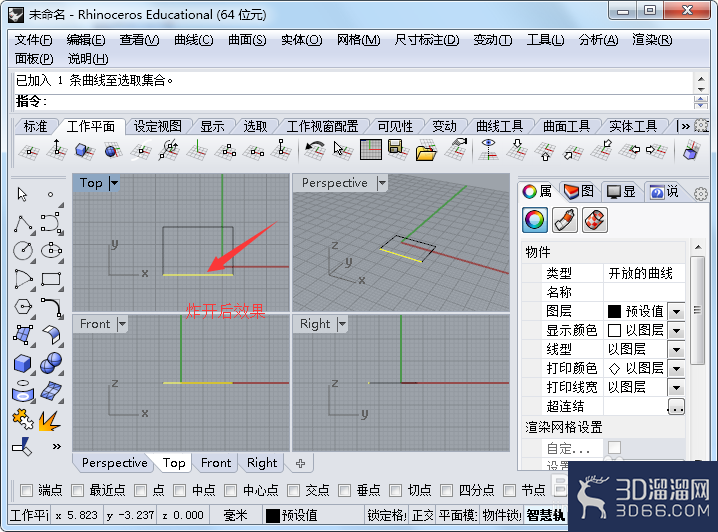718x532 pixels.
Task: Expand the 打印颜色 dropdown
Action: [676, 369]
